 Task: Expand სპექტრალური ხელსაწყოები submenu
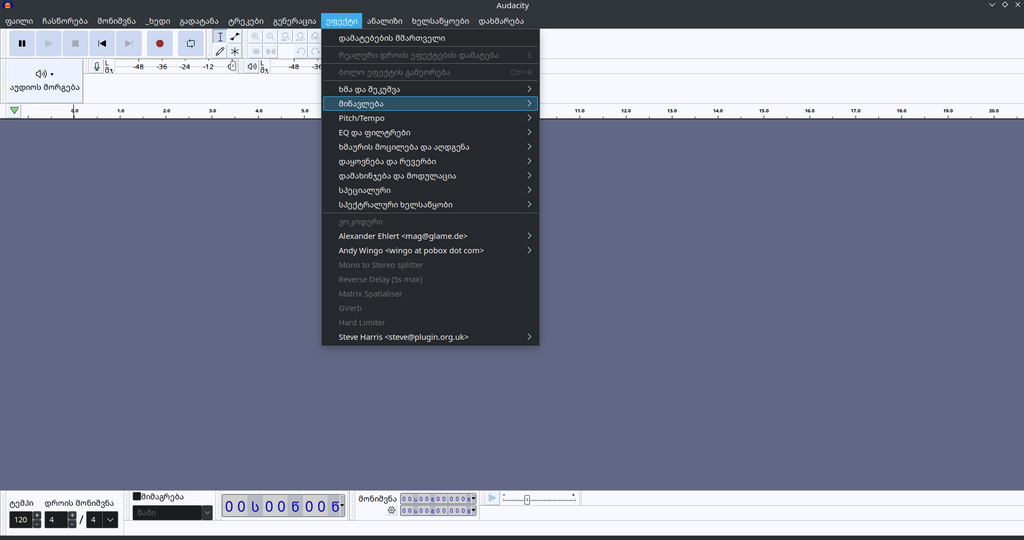430,204
